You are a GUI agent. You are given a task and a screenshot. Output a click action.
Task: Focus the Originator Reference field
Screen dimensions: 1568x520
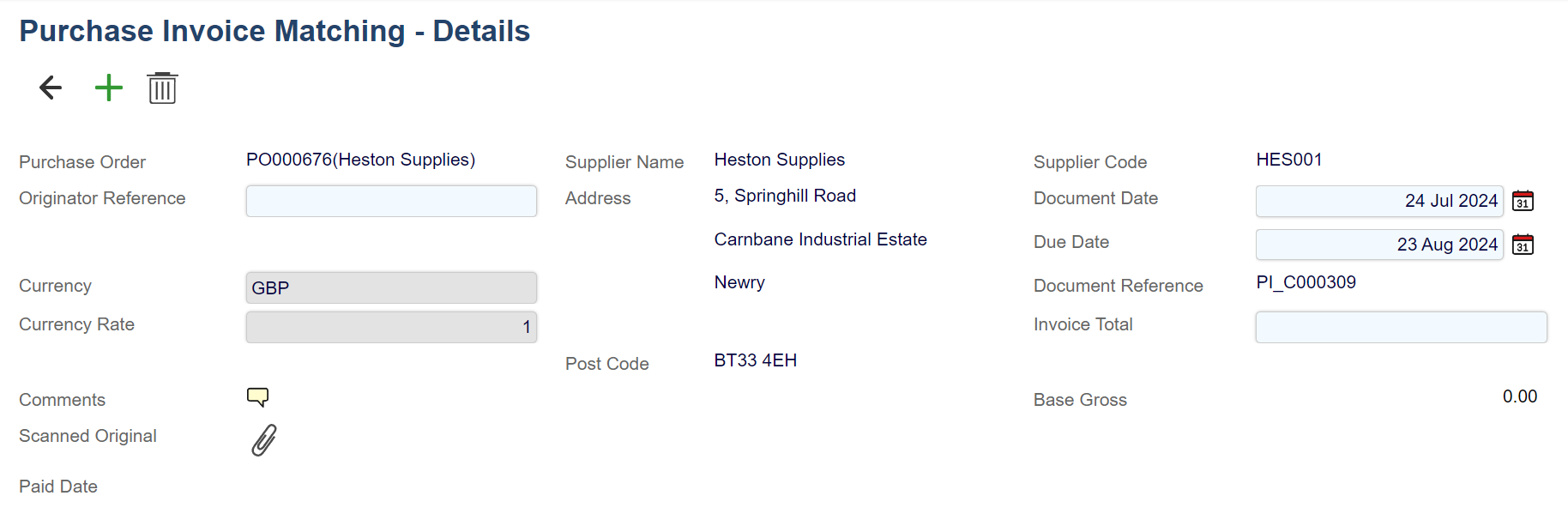pyautogui.click(x=391, y=201)
